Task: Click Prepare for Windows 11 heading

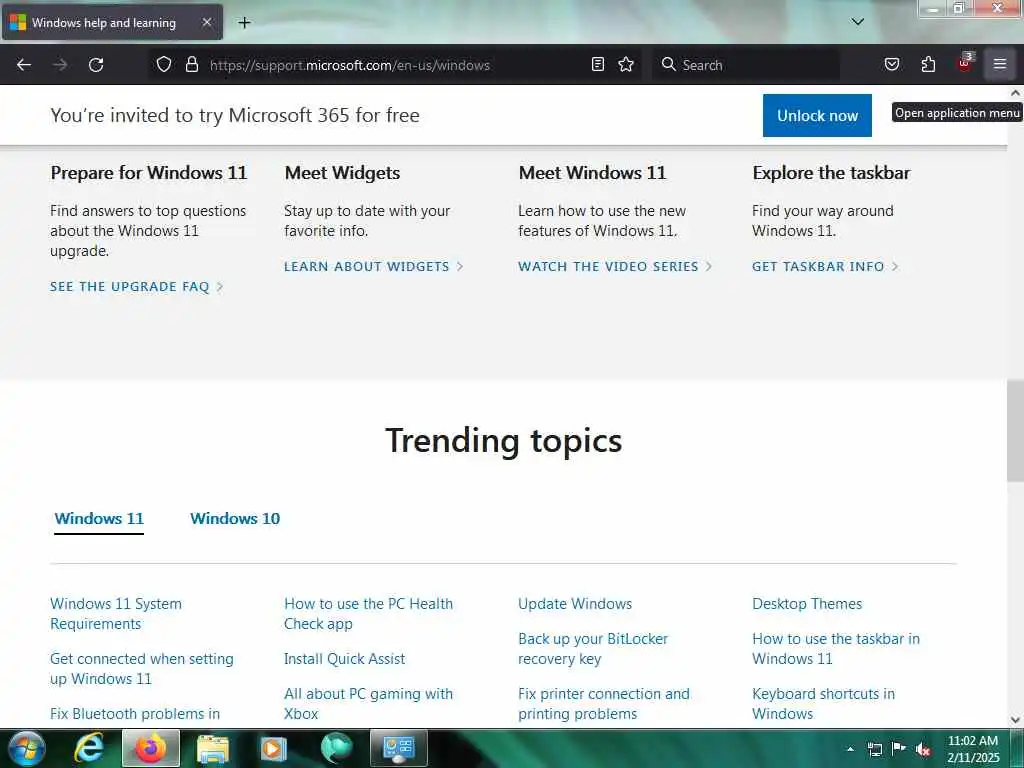Action: (x=149, y=173)
